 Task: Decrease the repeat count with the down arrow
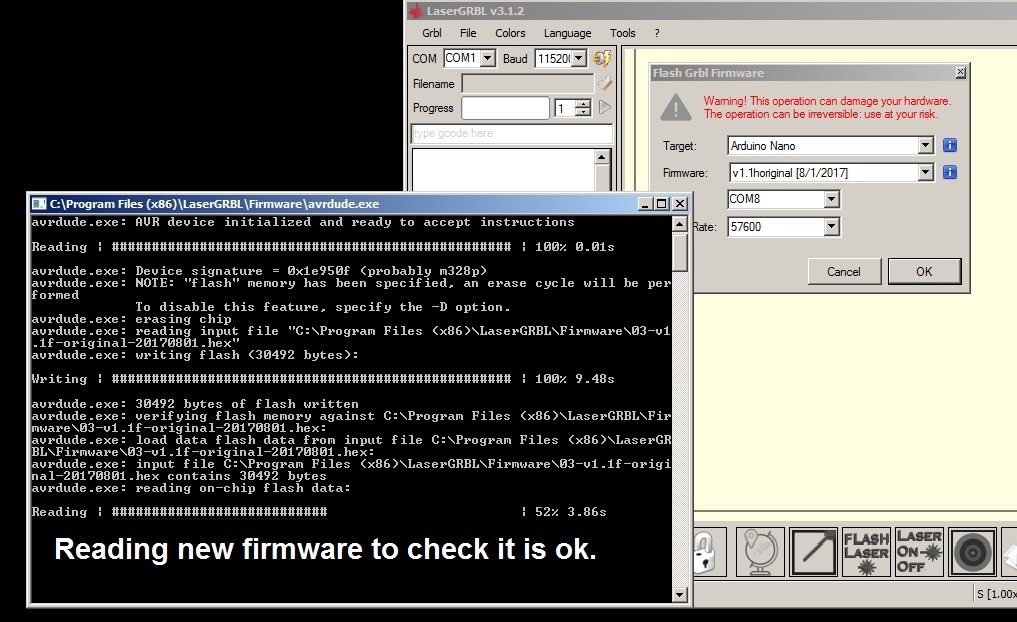[583, 112]
